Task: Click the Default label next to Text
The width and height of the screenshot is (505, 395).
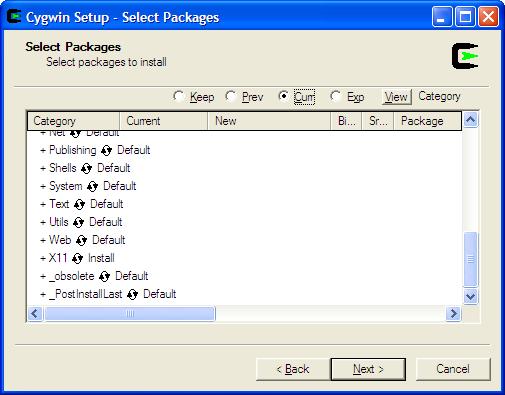Action: coord(107,204)
